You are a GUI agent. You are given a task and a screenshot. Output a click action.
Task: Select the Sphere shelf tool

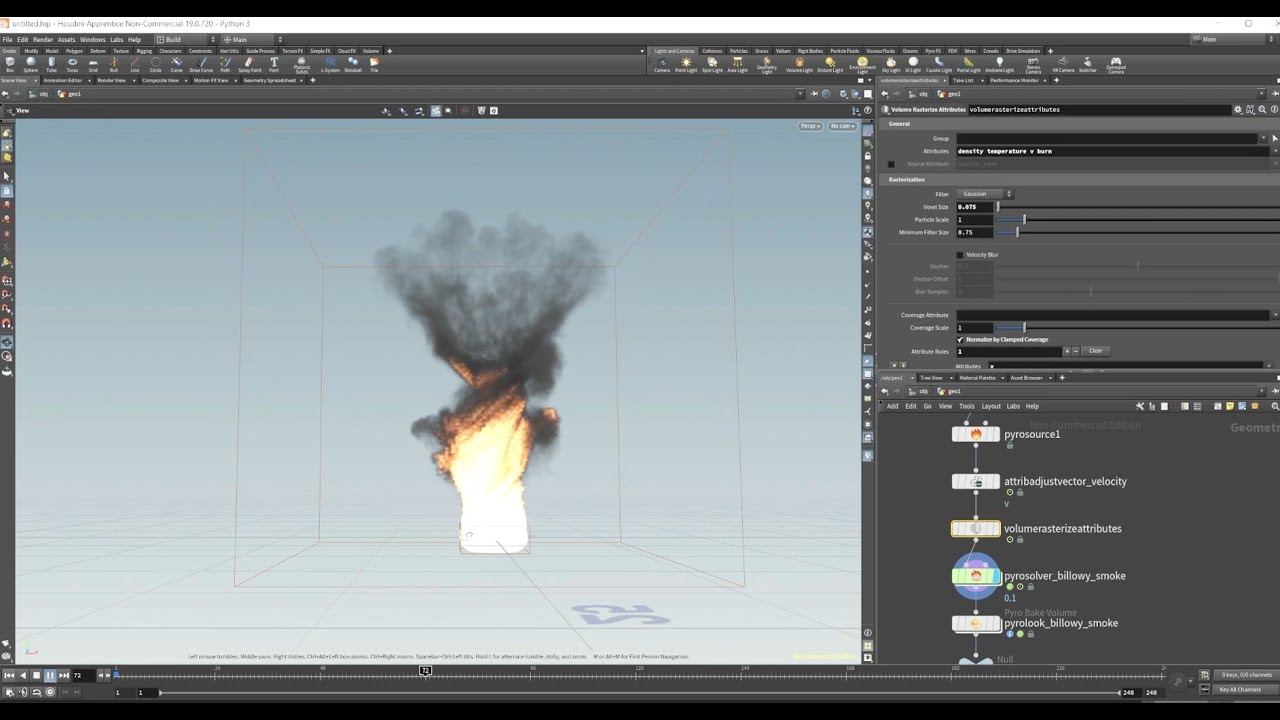click(31, 64)
